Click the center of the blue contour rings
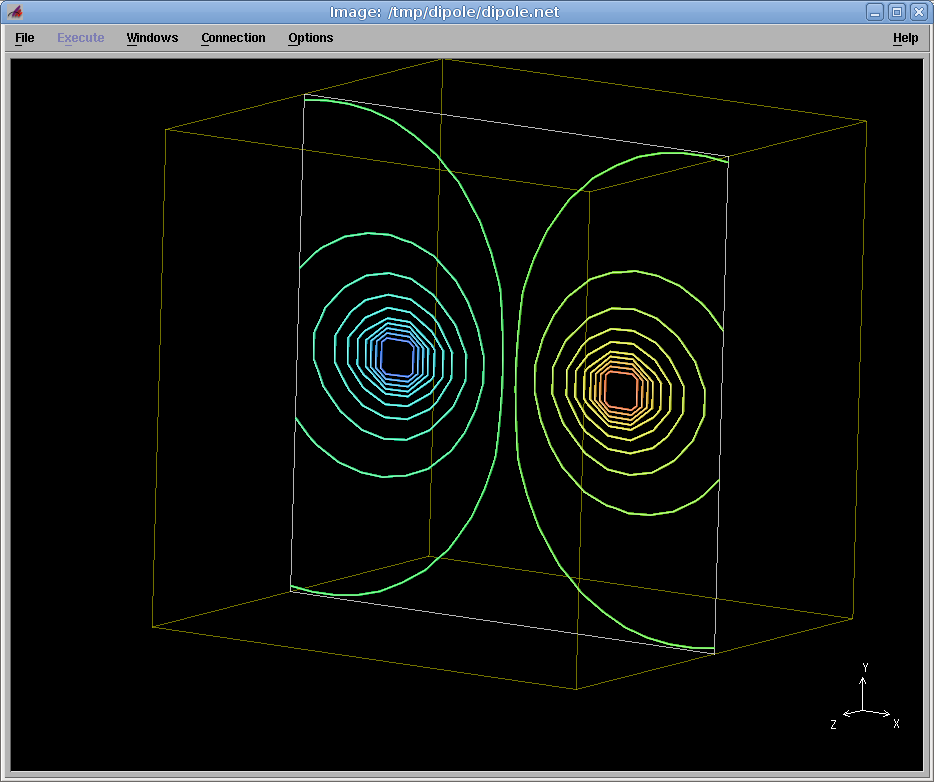Image resolution: width=934 pixels, height=782 pixels. tap(399, 356)
